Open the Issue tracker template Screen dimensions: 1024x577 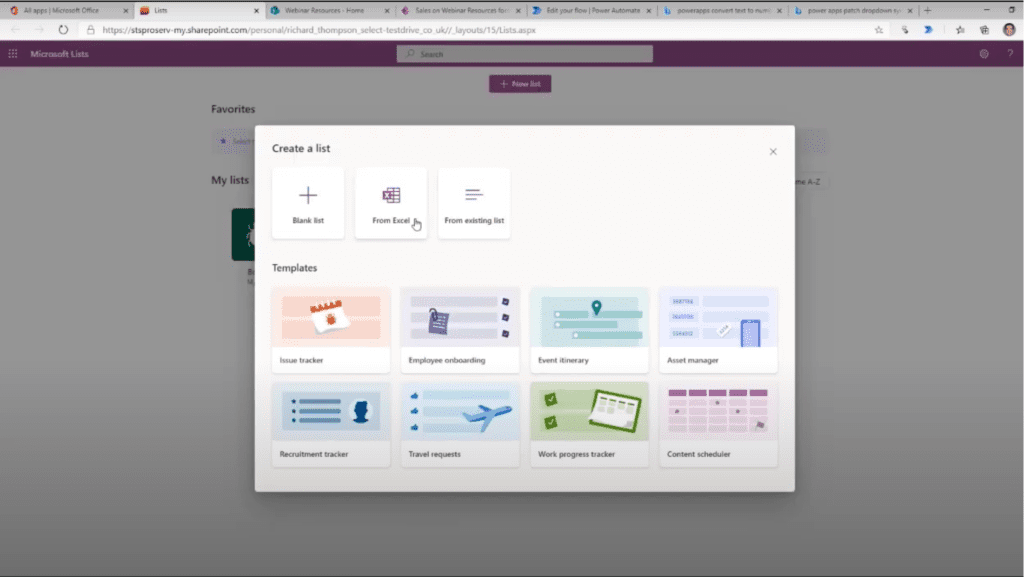coord(331,330)
